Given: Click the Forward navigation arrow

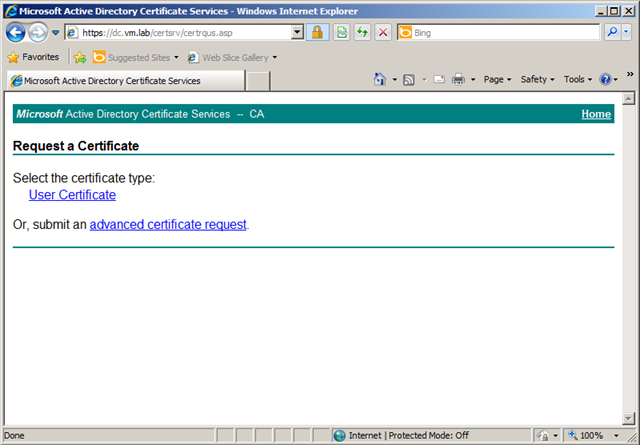Looking at the screenshot, I should (38, 33).
